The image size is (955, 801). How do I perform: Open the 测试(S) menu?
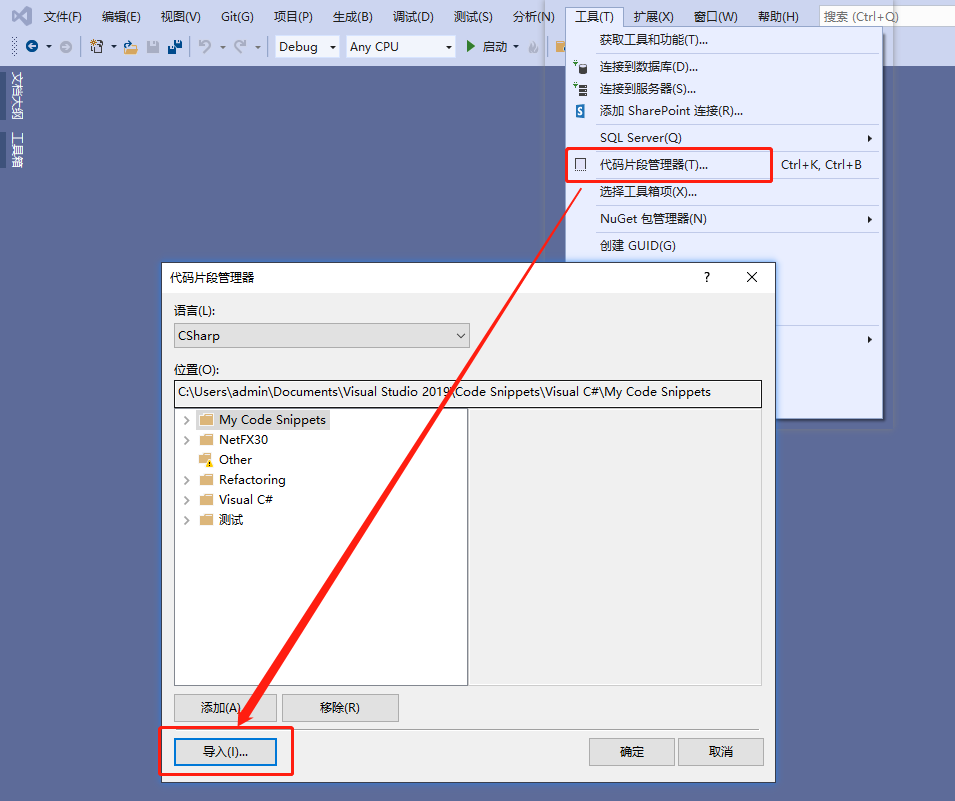point(473,16)
